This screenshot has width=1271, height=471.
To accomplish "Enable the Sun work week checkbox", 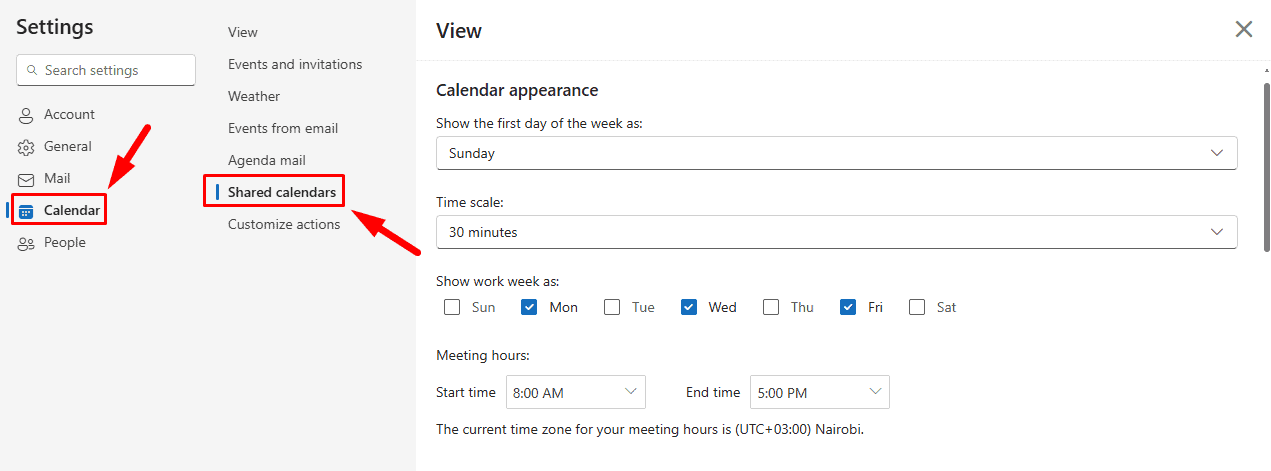I will point(452,307).
